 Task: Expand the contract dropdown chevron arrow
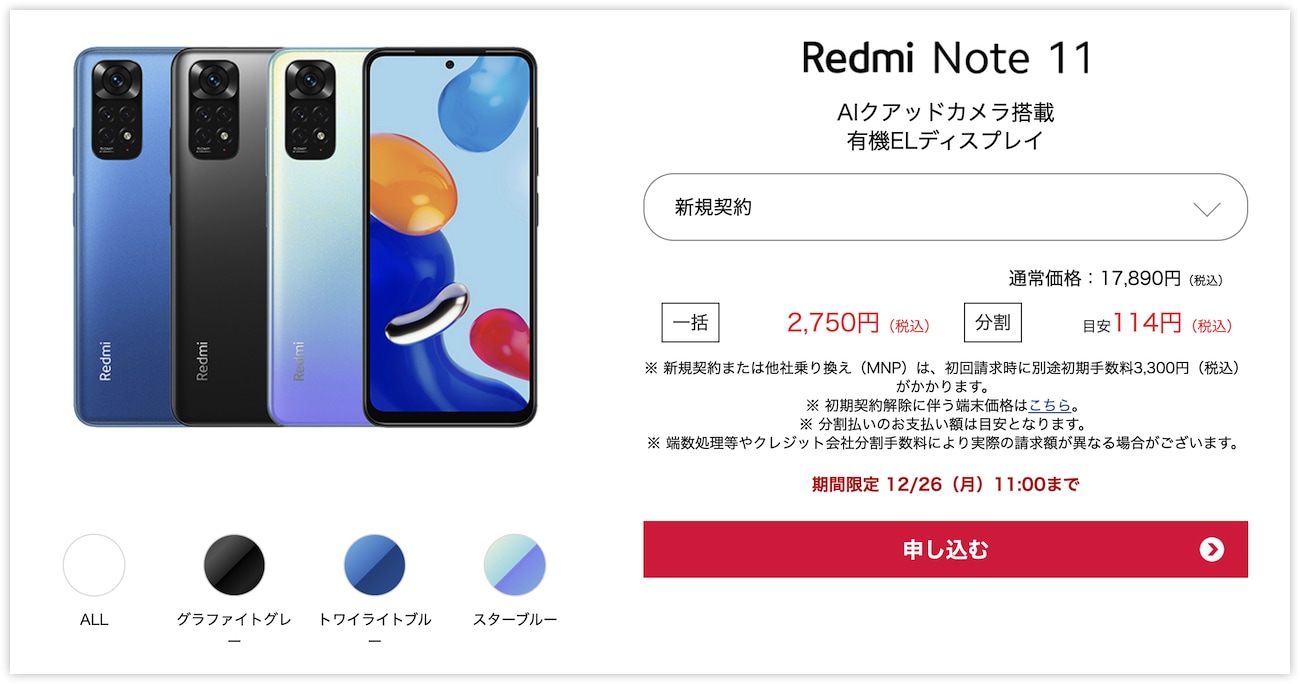click(1207, 209)
